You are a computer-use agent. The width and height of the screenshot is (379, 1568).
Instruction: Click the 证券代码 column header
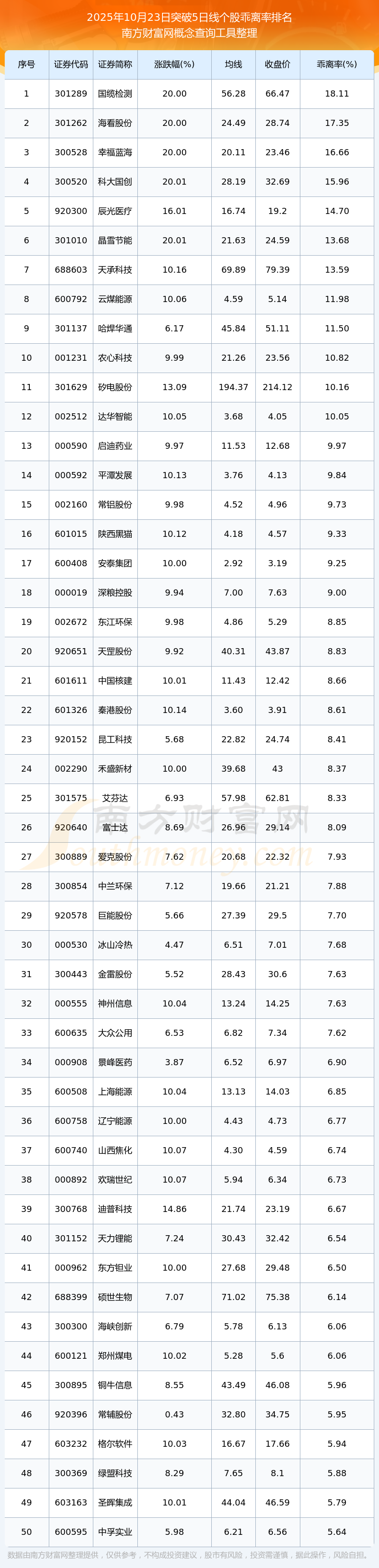(x=71, y=64)
